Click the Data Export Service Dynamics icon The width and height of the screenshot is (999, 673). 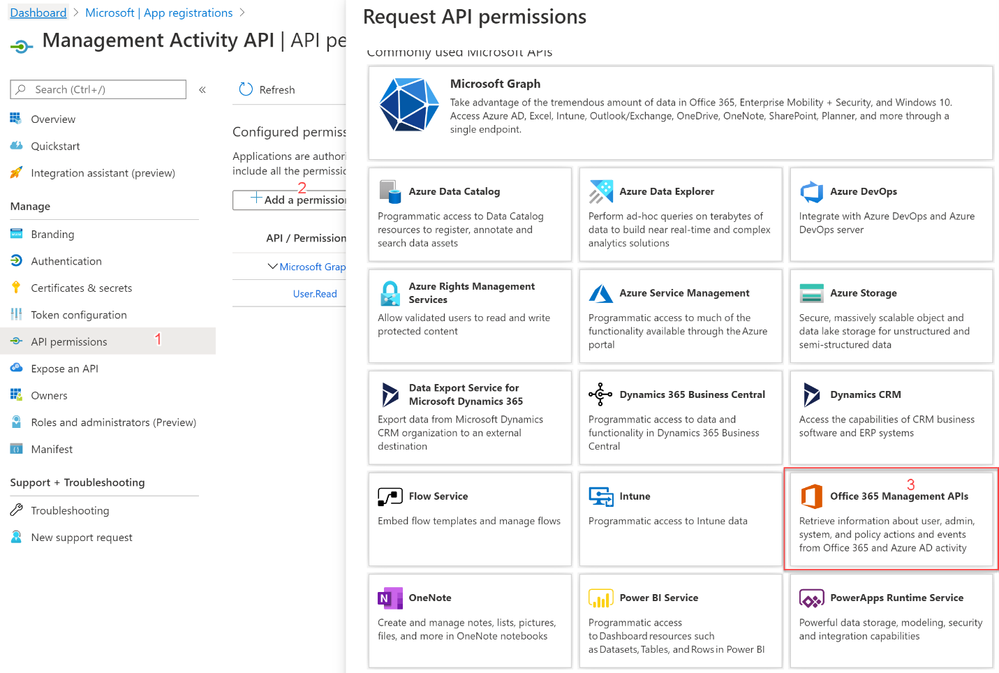click(x=389, y=394)
